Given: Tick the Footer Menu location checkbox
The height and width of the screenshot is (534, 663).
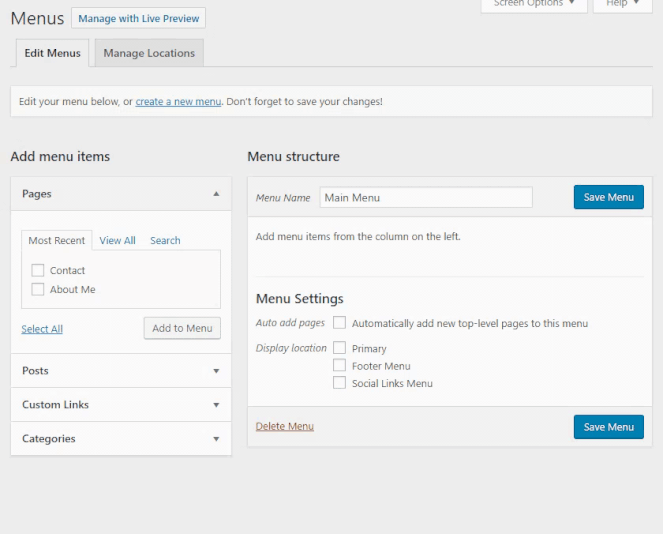Looking at the screenshot, I should coord(340,366).
